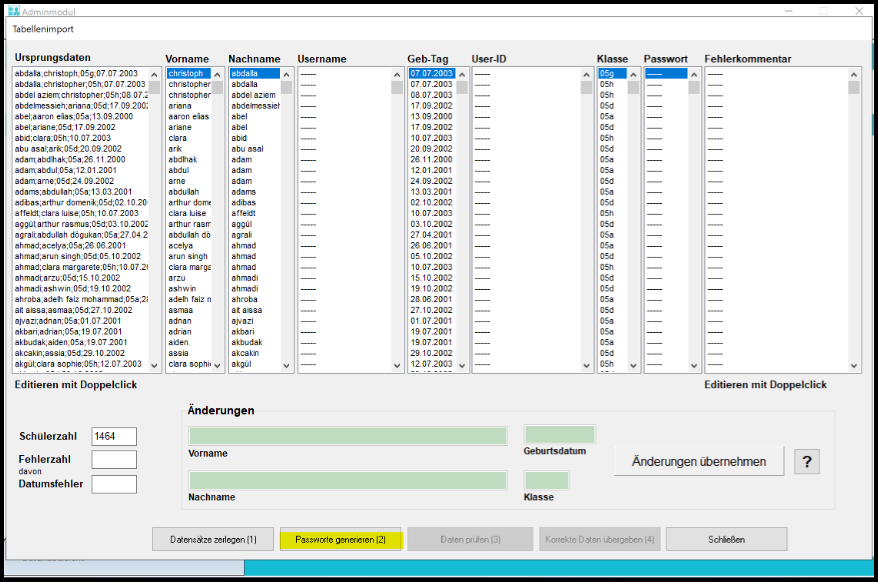The height and width of the screenshot is (582, 878).
Task: Select 'abdelmessieh' in the Nachname list
Action: click(x=255, y=106)
